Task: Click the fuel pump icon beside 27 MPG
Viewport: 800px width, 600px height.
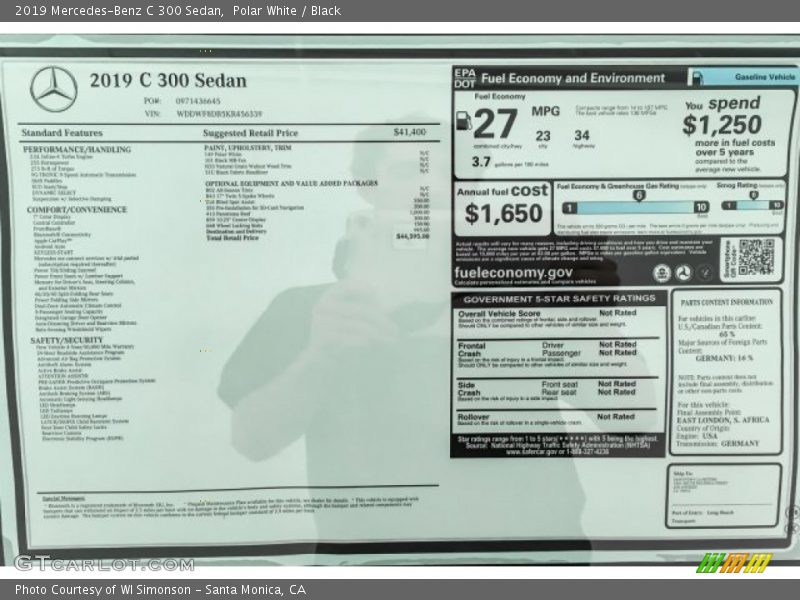Action: [463, 120]
